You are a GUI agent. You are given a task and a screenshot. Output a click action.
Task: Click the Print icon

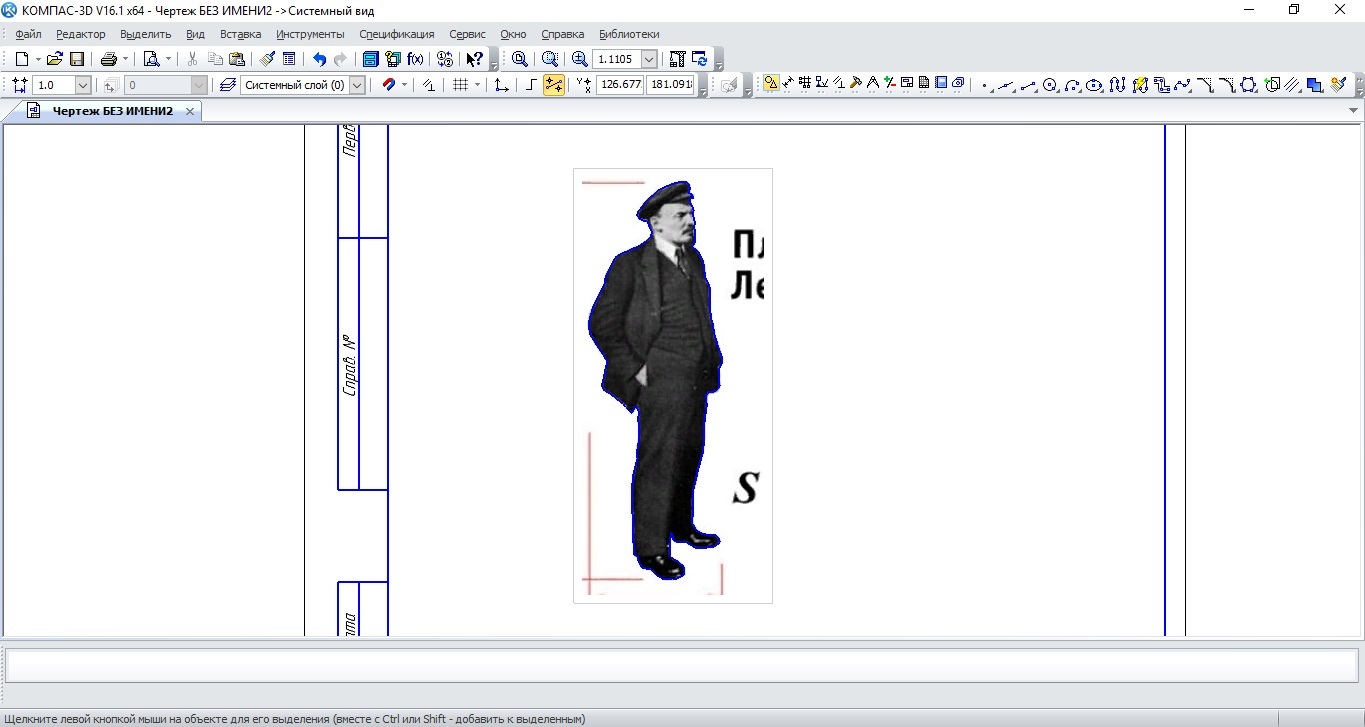pos(108,59)
